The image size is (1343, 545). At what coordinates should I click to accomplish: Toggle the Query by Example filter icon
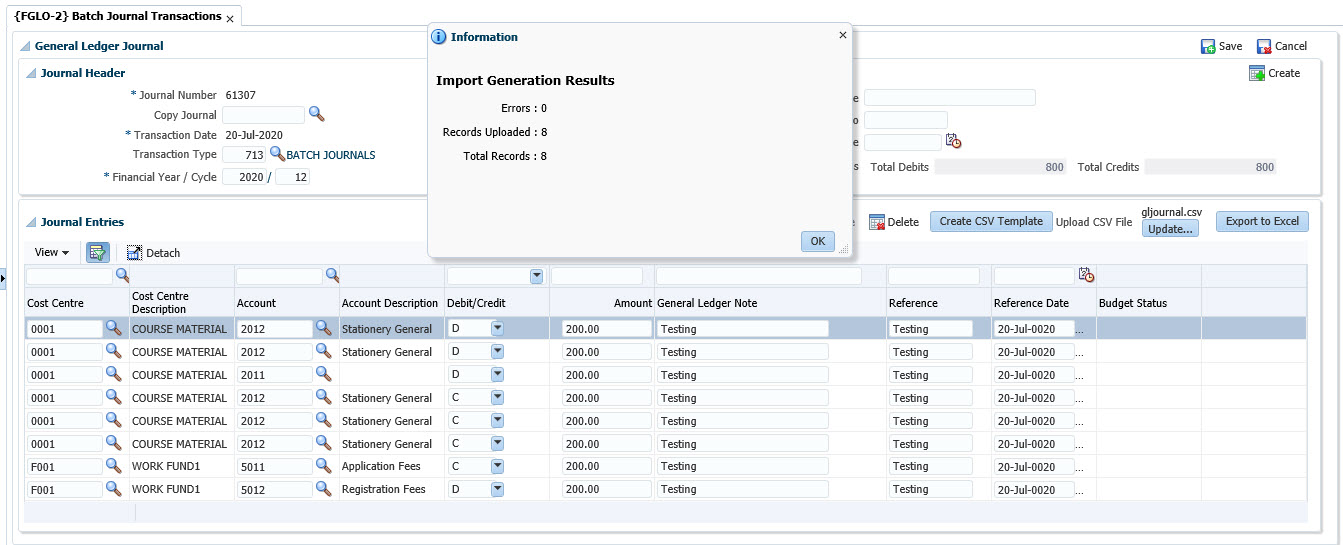[97, 253]
